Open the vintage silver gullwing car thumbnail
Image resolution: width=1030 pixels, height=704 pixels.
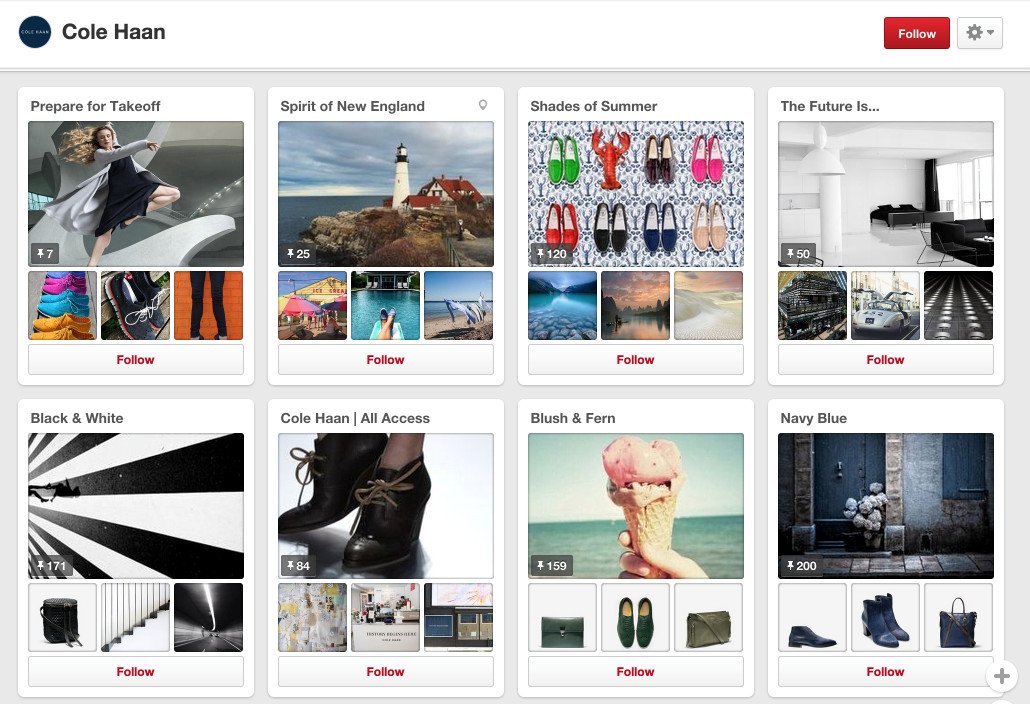pos(885,305)
